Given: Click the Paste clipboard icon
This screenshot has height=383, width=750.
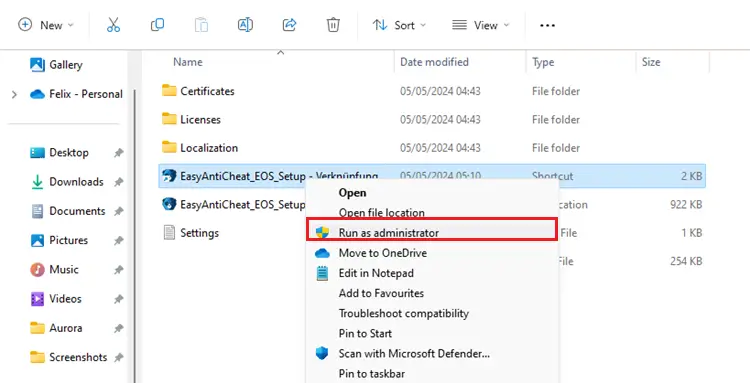Looking at the screenshot, I should click(x=201, y=25).
